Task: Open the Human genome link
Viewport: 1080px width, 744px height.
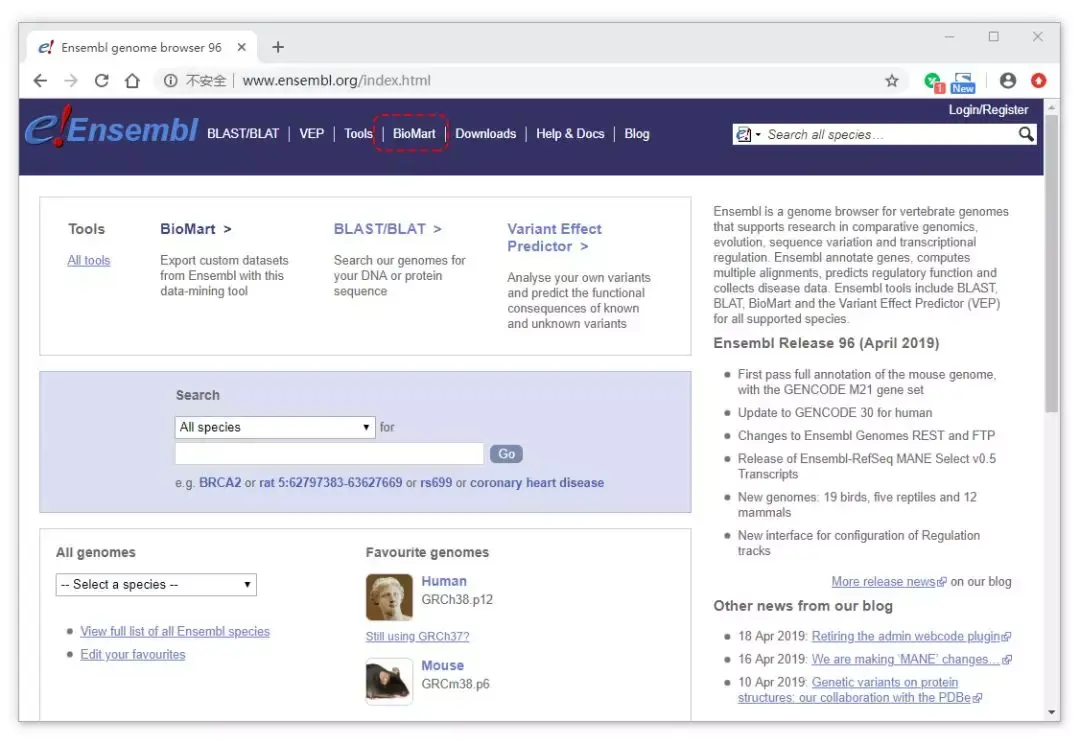Action: [x=444, y=581]
